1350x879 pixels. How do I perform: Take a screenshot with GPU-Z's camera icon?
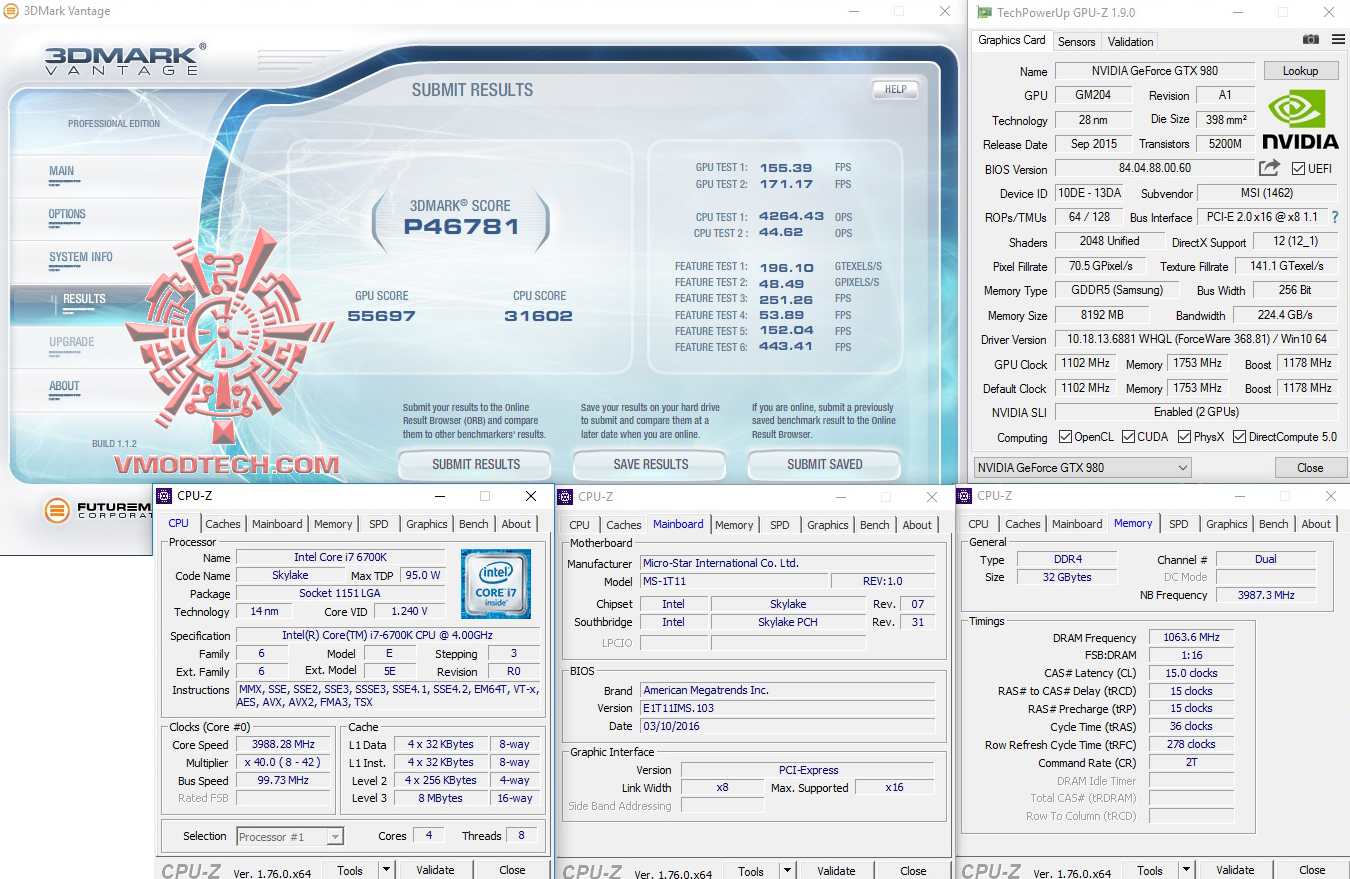(1310, 39)
